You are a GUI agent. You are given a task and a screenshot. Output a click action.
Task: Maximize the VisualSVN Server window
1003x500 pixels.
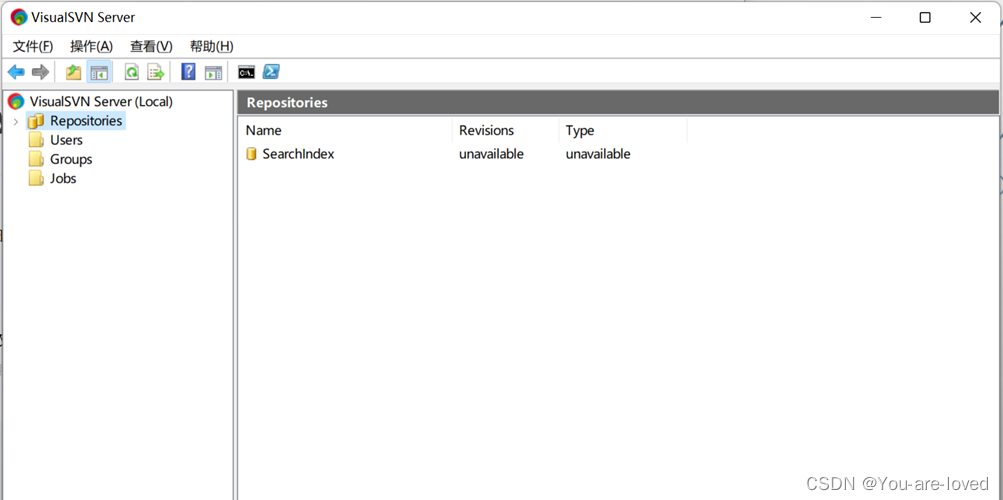[925, 18]
